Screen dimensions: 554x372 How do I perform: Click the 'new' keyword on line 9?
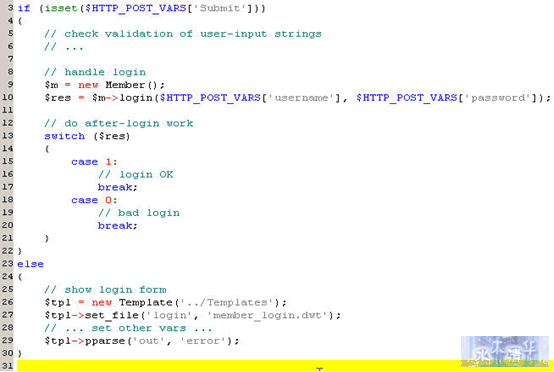tap(88, 85)
